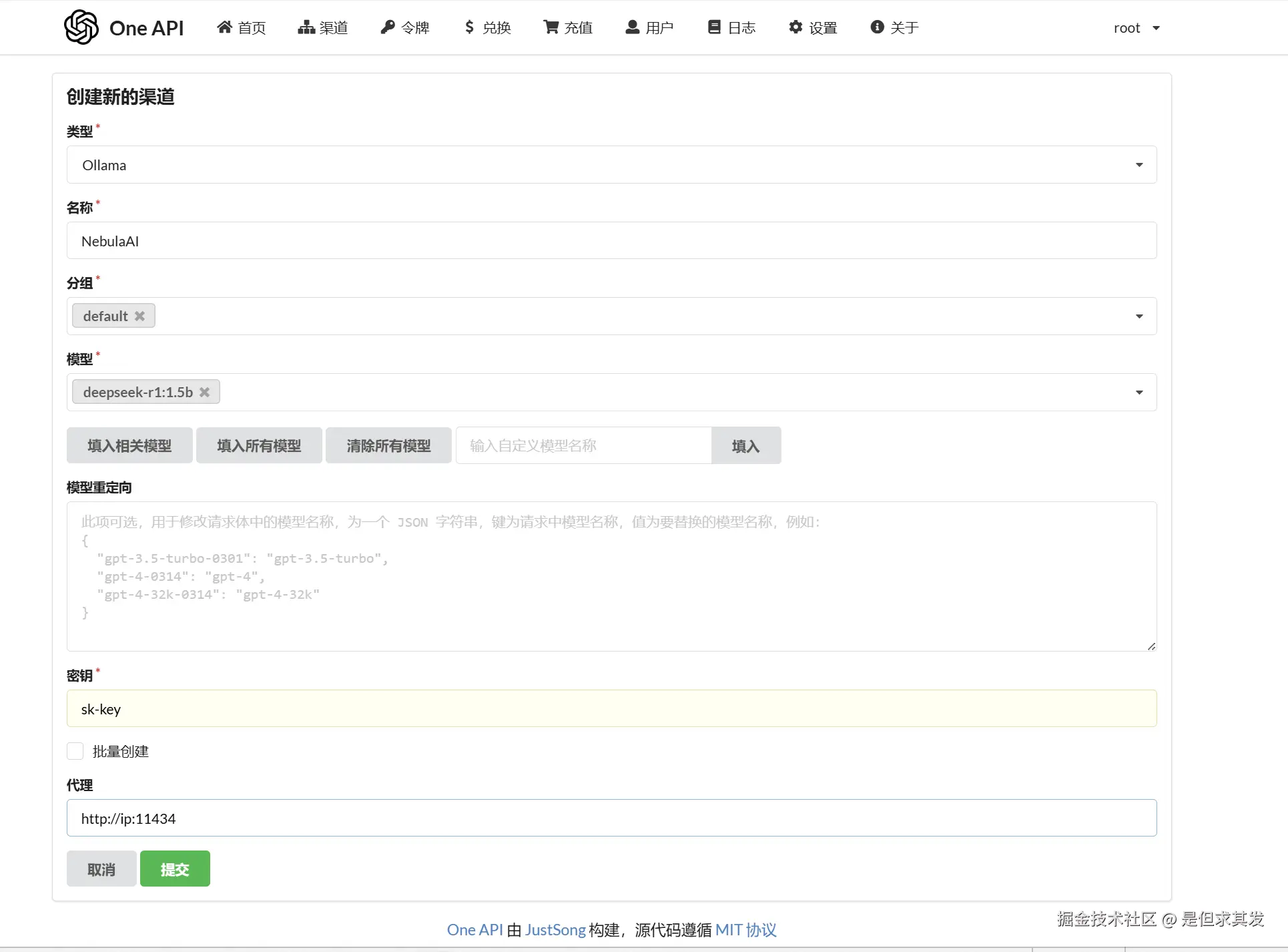Open 渠道 via sitemap icon
This screenshot has width=1288, height=952.
pyautogui.click(x=306, y=27)
